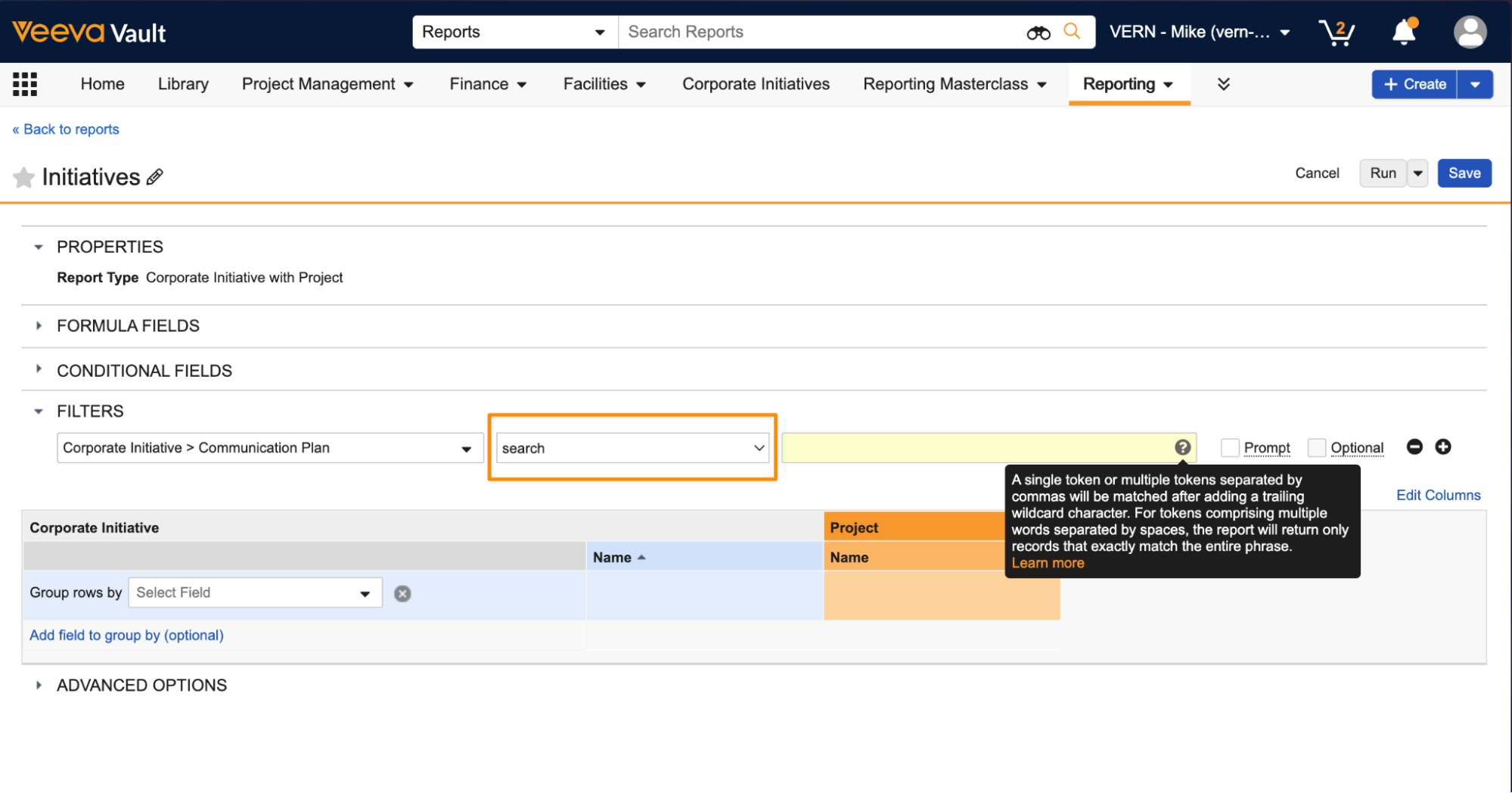
Task: Open the Project Management tab menu
Action: point(327,84)
